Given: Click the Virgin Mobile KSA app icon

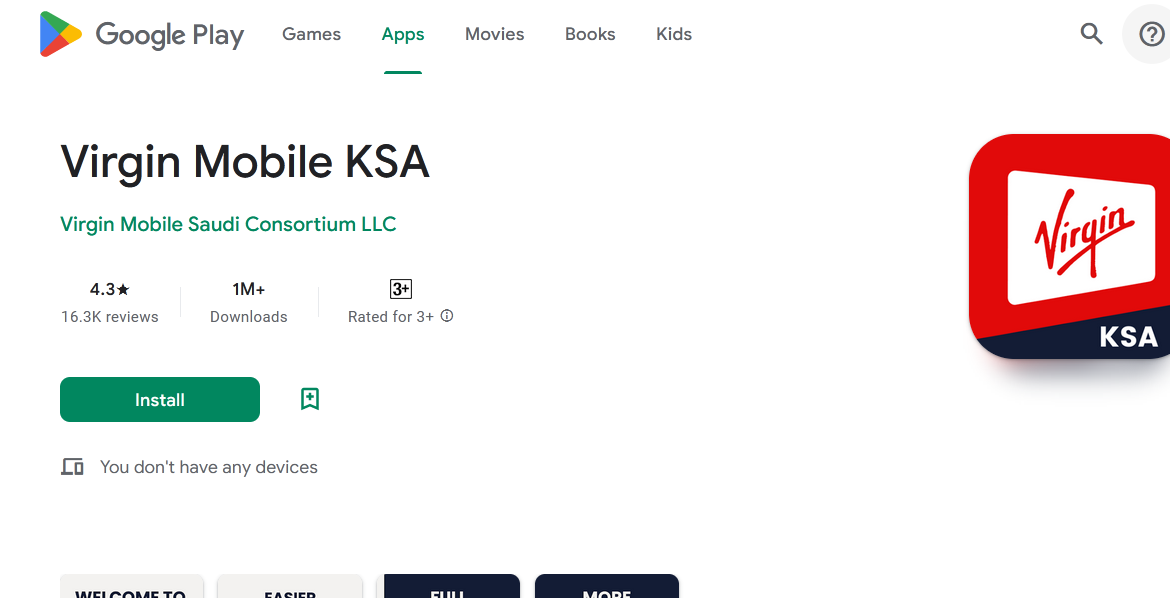Looking at the screenshot, I should pyautogui.click(x=1069, y=246).
